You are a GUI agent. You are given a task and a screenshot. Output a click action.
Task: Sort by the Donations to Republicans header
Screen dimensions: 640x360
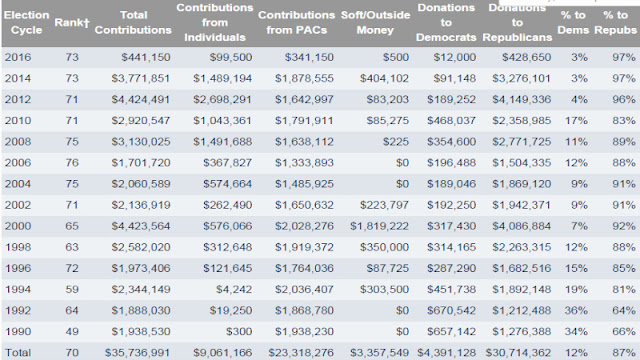[517, 22]
